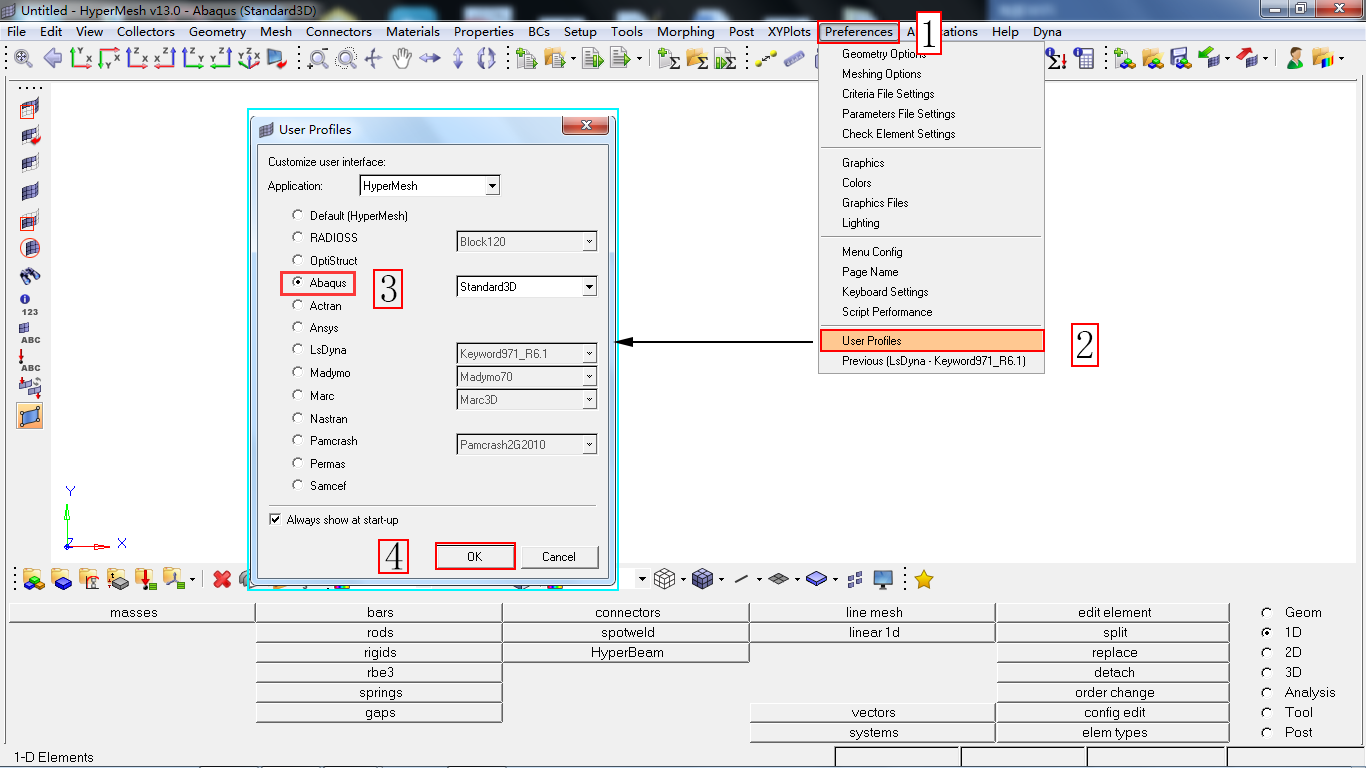Click the red export arrow icon
This screenshot has width=1366, height=768.
click(1246, 58)
